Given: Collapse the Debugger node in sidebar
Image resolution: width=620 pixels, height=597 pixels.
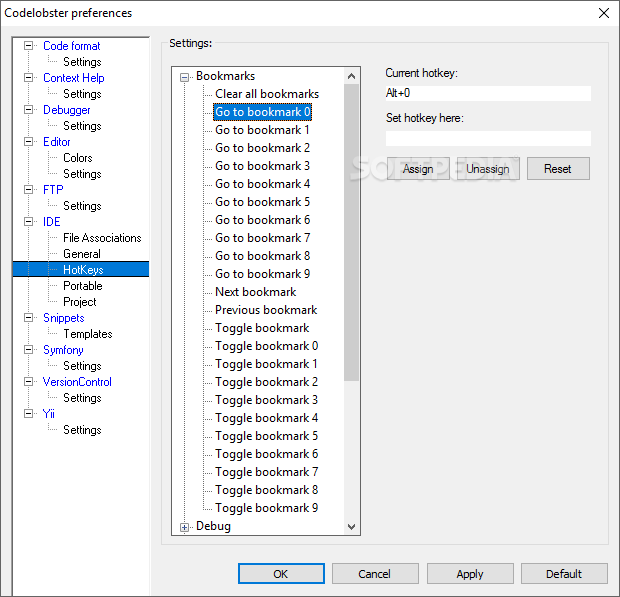Looking at the screenshot, I should [28, 110].
